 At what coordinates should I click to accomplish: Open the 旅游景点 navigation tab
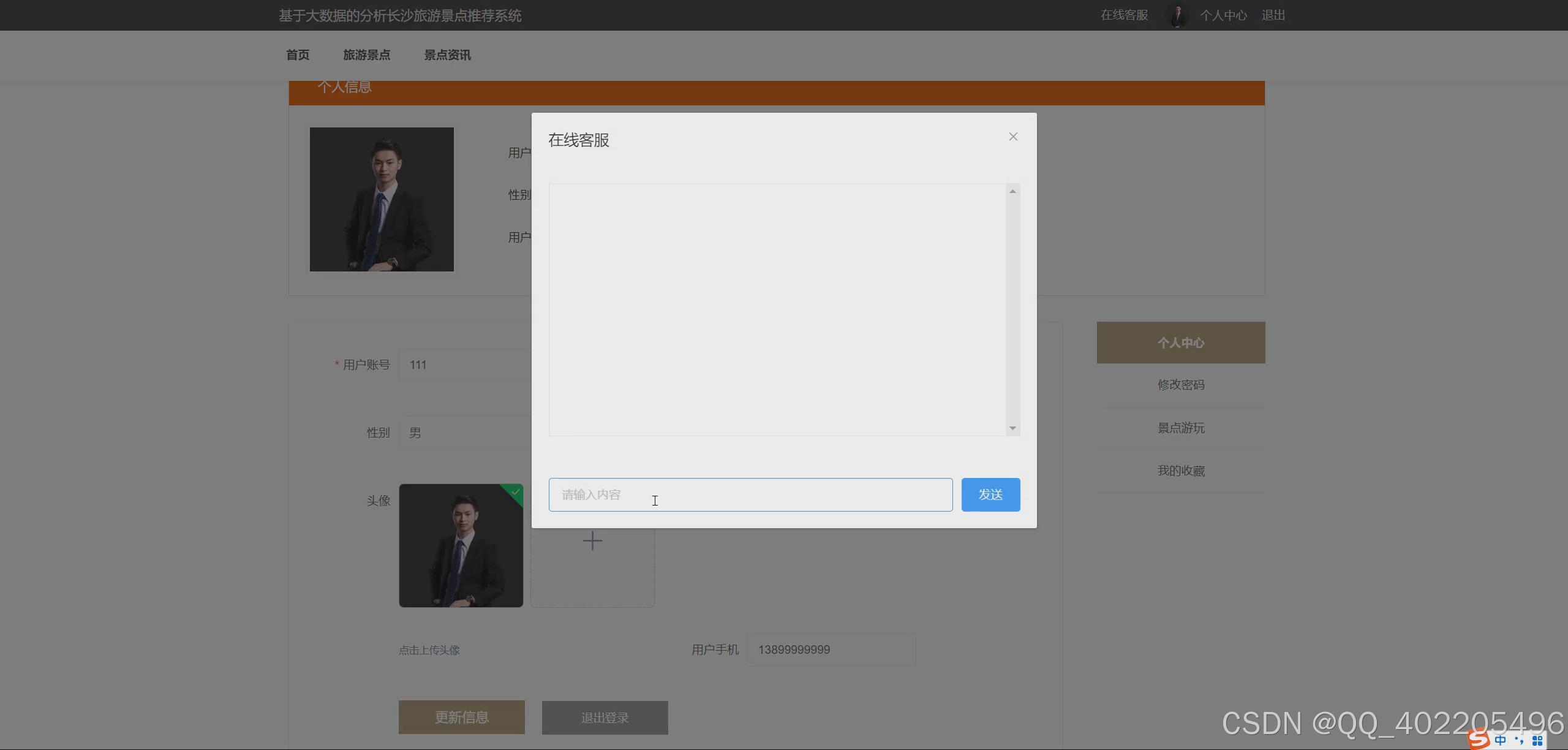[366, 55]
